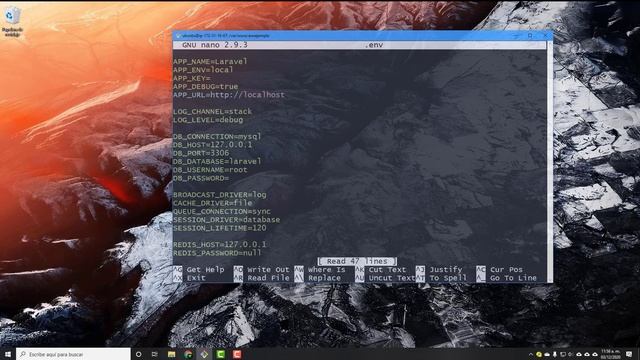Click the yellow-green round tray icon
640x360 pixels.
(x=539, y=354)
